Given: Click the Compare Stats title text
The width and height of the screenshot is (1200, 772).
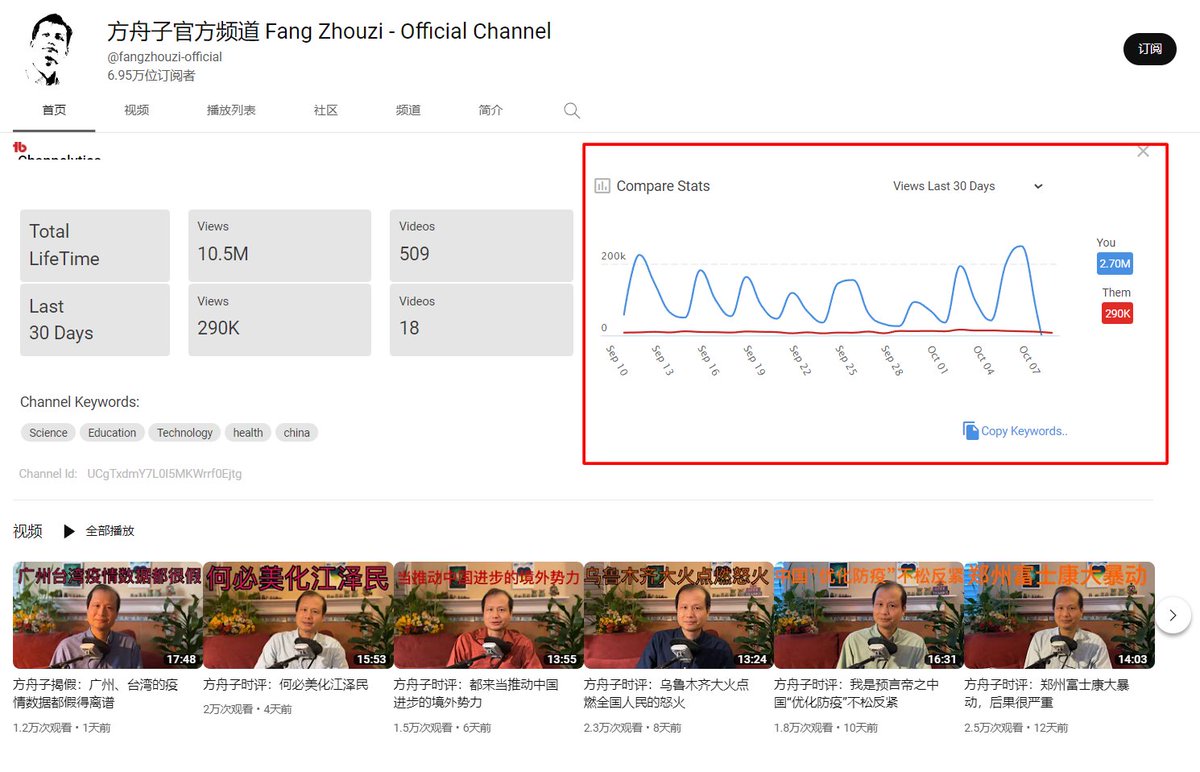Looking at the screenshot, I should click(663, 186).
